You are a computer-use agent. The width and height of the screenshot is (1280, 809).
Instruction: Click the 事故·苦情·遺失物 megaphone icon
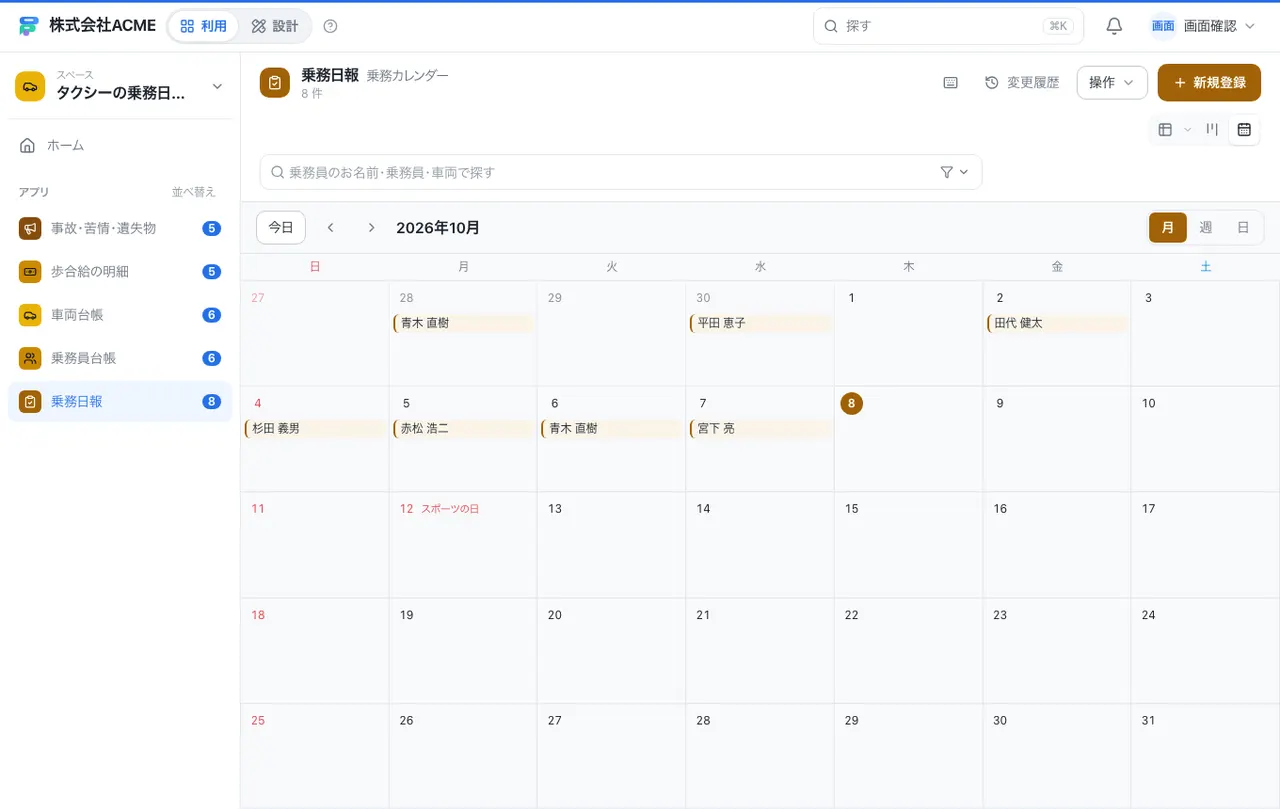[30, 228]
